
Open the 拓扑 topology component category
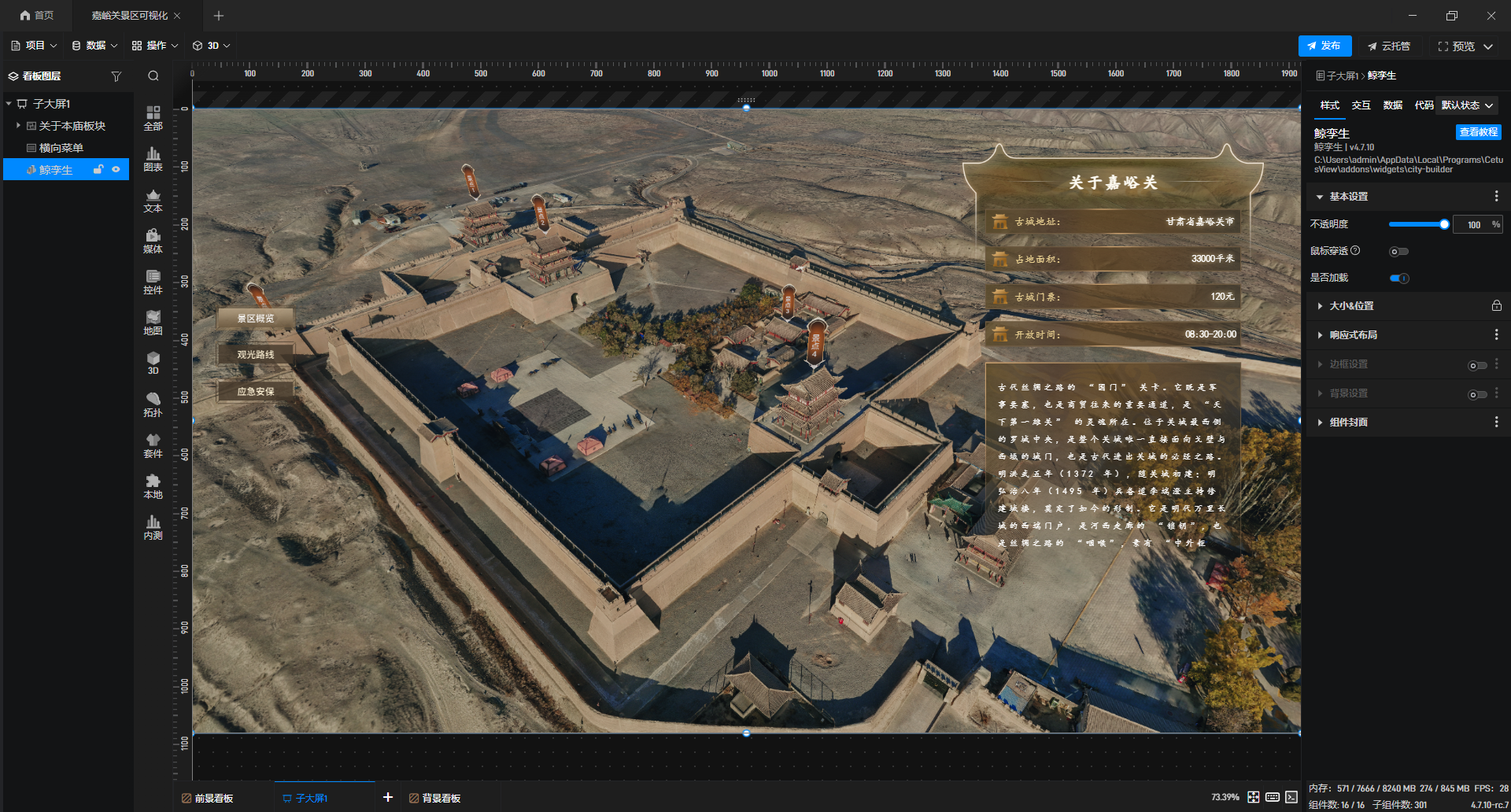pyautogui.click(x=153, y=404)
